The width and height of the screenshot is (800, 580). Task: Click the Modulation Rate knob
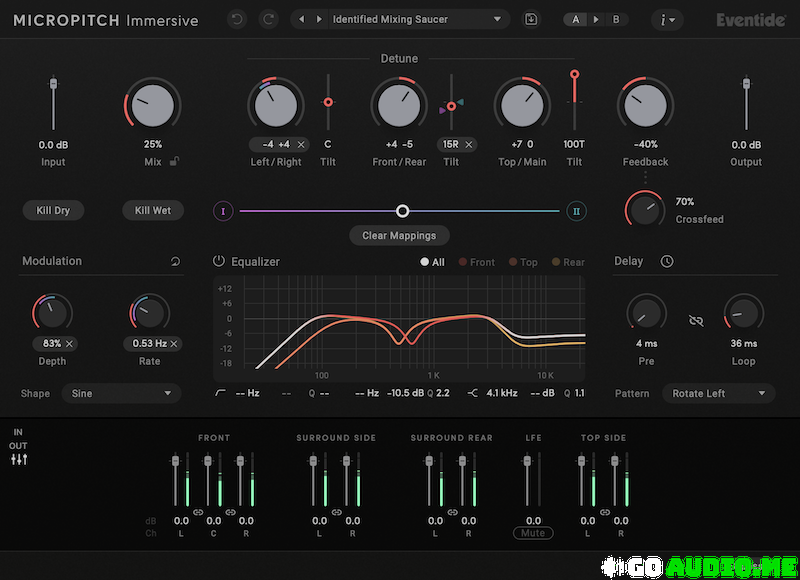click(x=149, y=312)
